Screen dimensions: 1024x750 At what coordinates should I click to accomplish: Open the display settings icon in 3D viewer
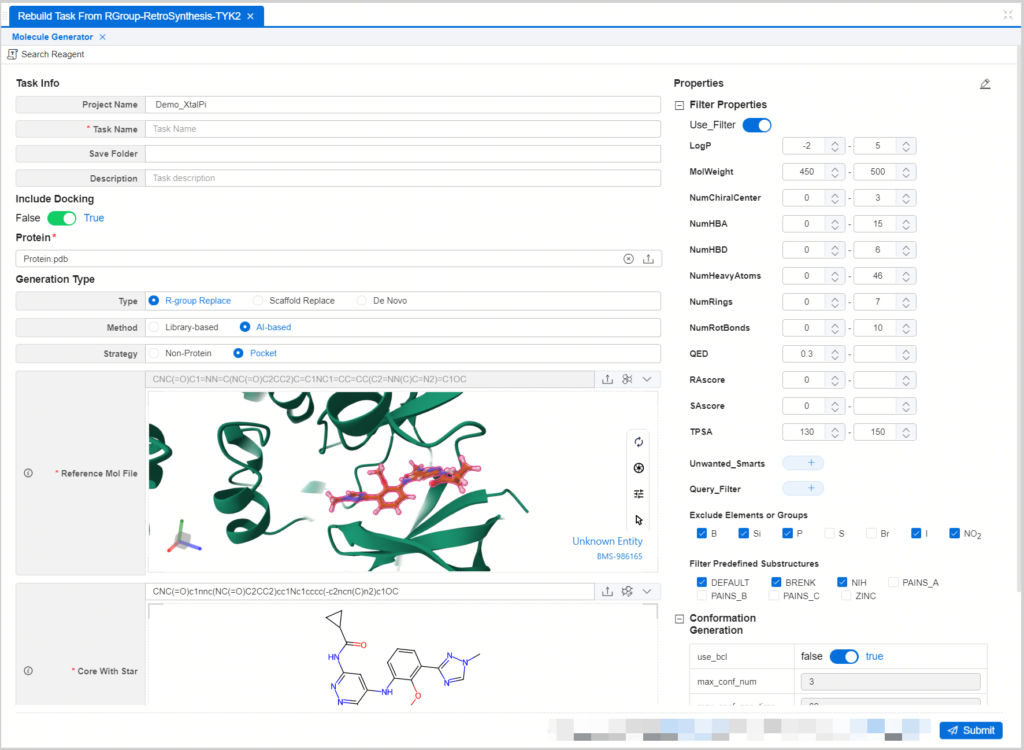pos(640,493)
